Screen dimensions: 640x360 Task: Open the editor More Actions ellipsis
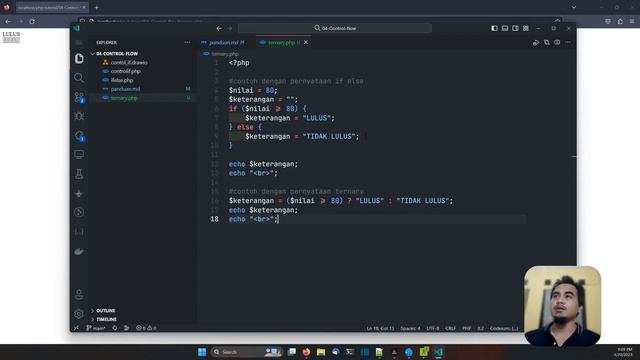(568, 42)
